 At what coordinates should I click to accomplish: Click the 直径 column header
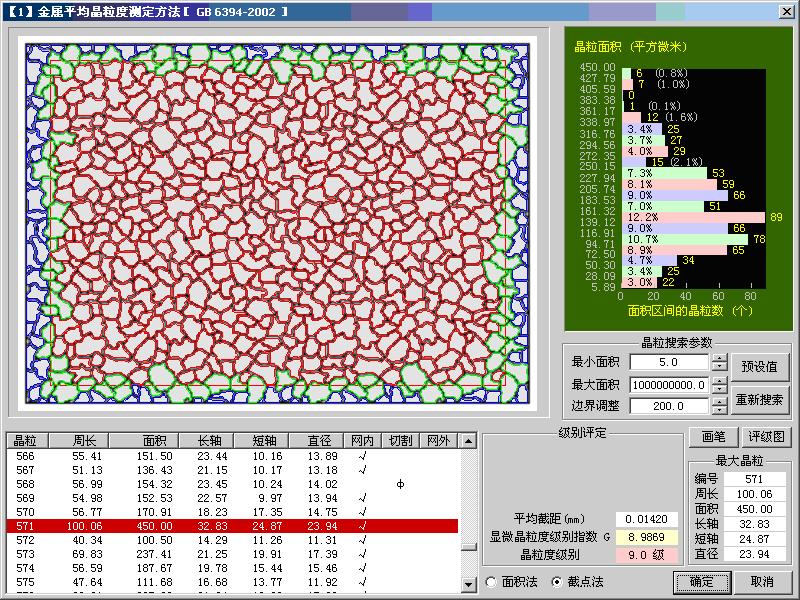tap(318, 440)
